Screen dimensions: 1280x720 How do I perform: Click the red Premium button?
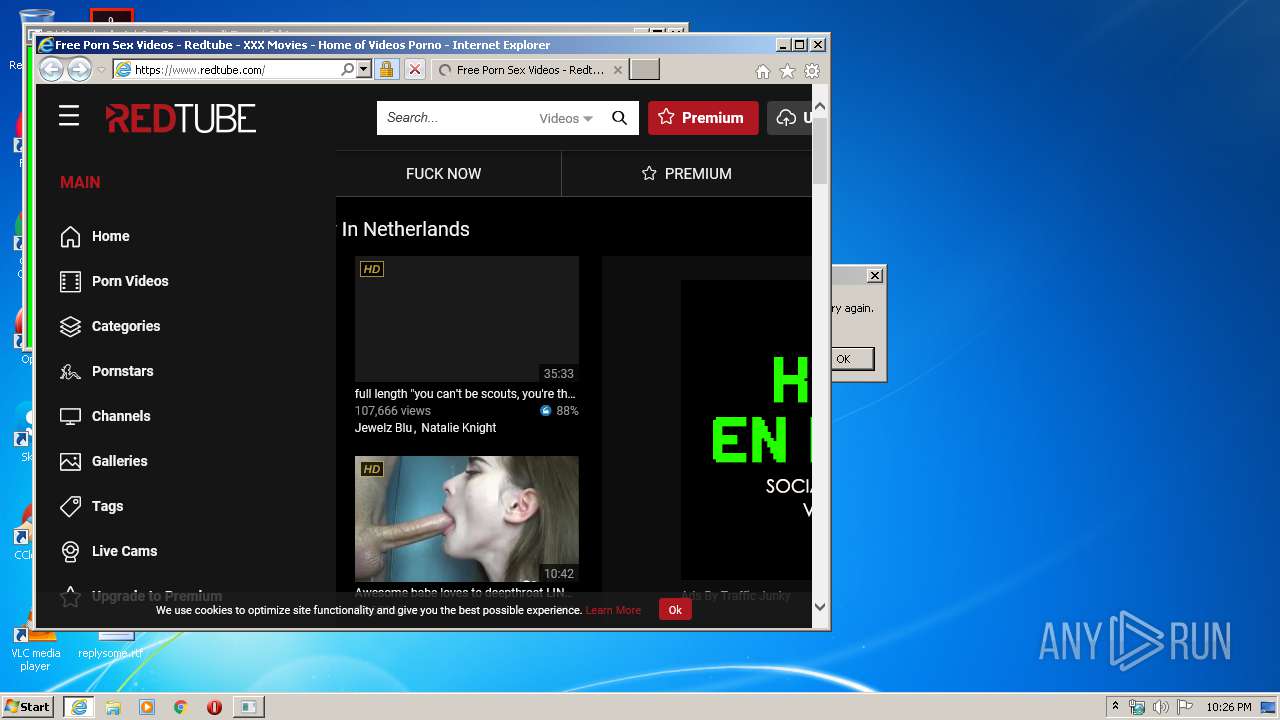[x=703, y=118]
